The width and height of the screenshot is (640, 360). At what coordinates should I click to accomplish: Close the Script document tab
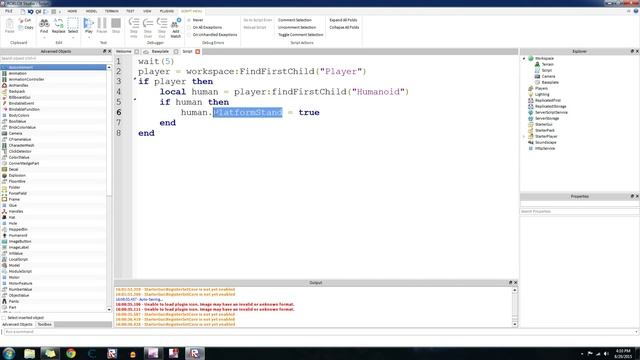[x=198, y=51]
